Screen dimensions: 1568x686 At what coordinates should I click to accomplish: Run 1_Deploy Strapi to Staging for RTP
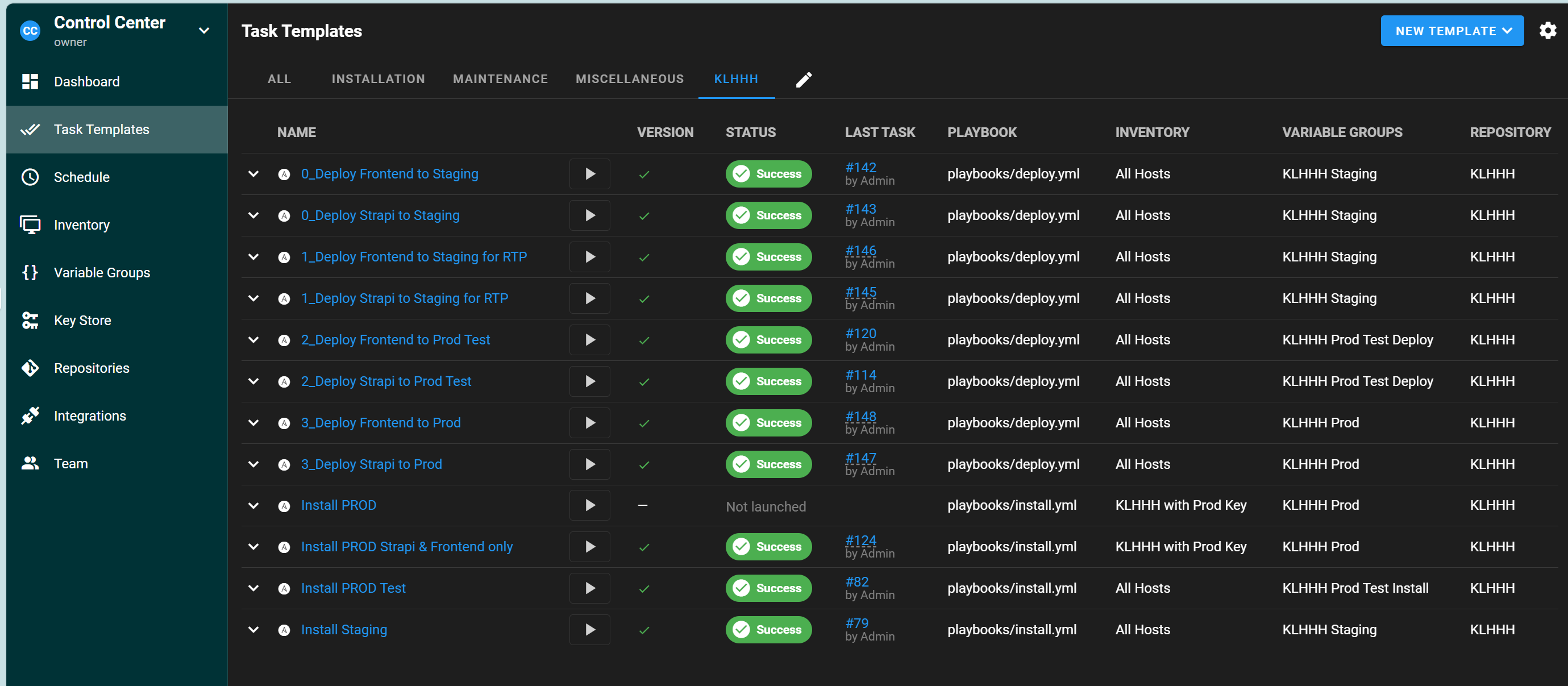pyautogui.click(x=590, y=298)
